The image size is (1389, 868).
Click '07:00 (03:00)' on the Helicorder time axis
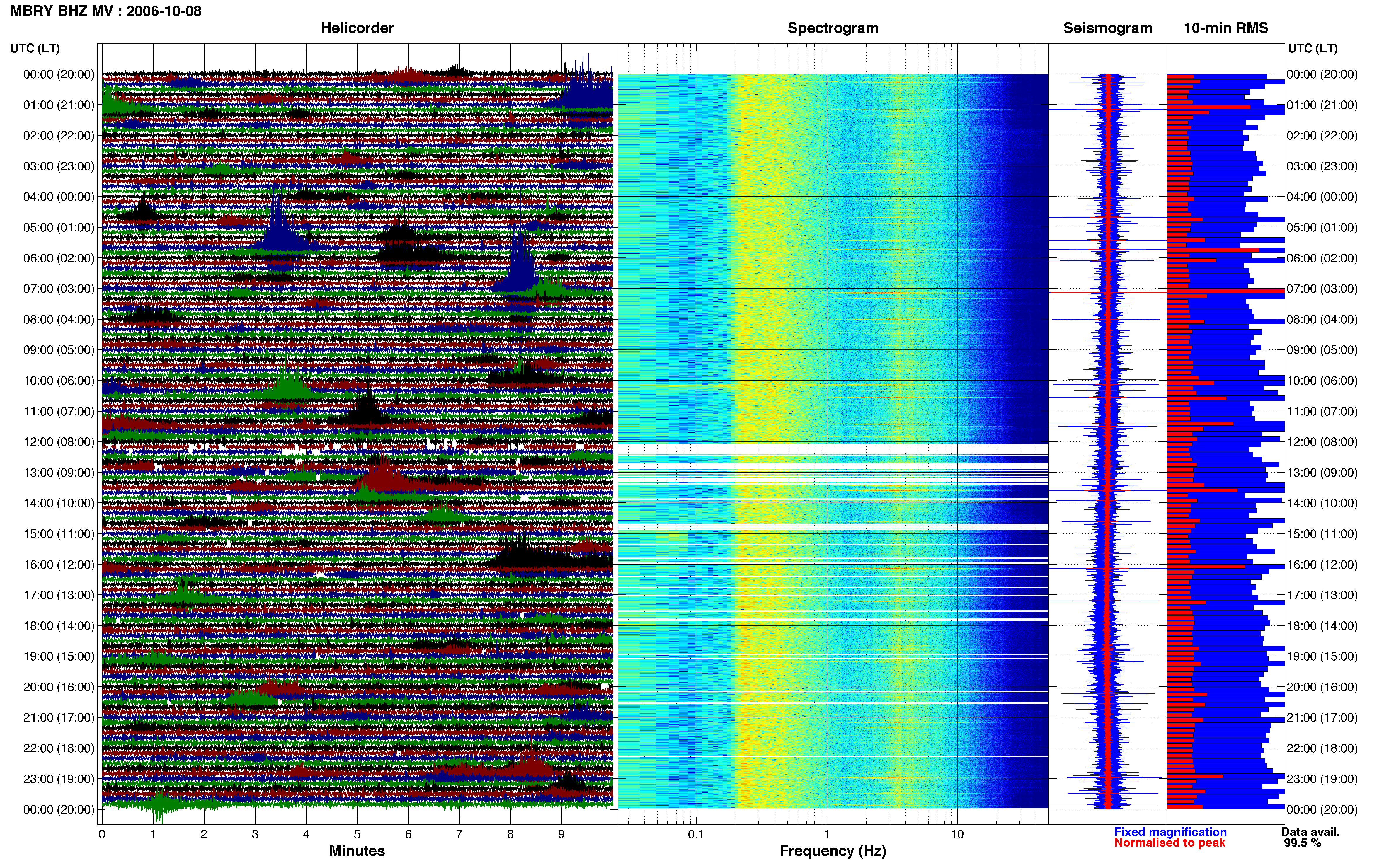coord(59,289)
